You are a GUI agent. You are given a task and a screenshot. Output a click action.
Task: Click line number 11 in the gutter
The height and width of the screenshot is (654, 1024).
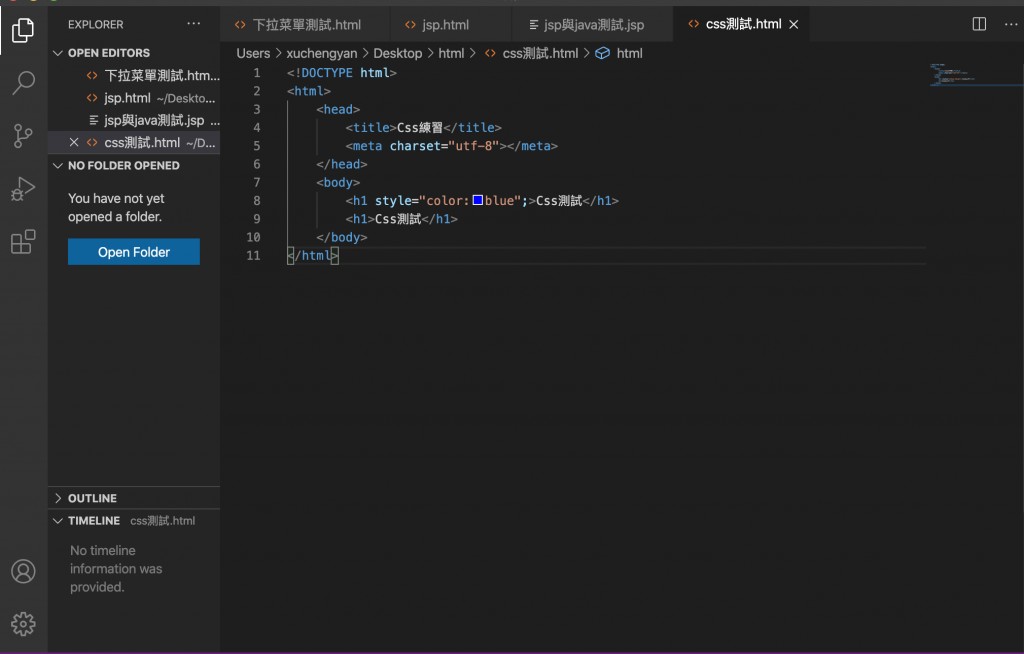pos(253,255)
